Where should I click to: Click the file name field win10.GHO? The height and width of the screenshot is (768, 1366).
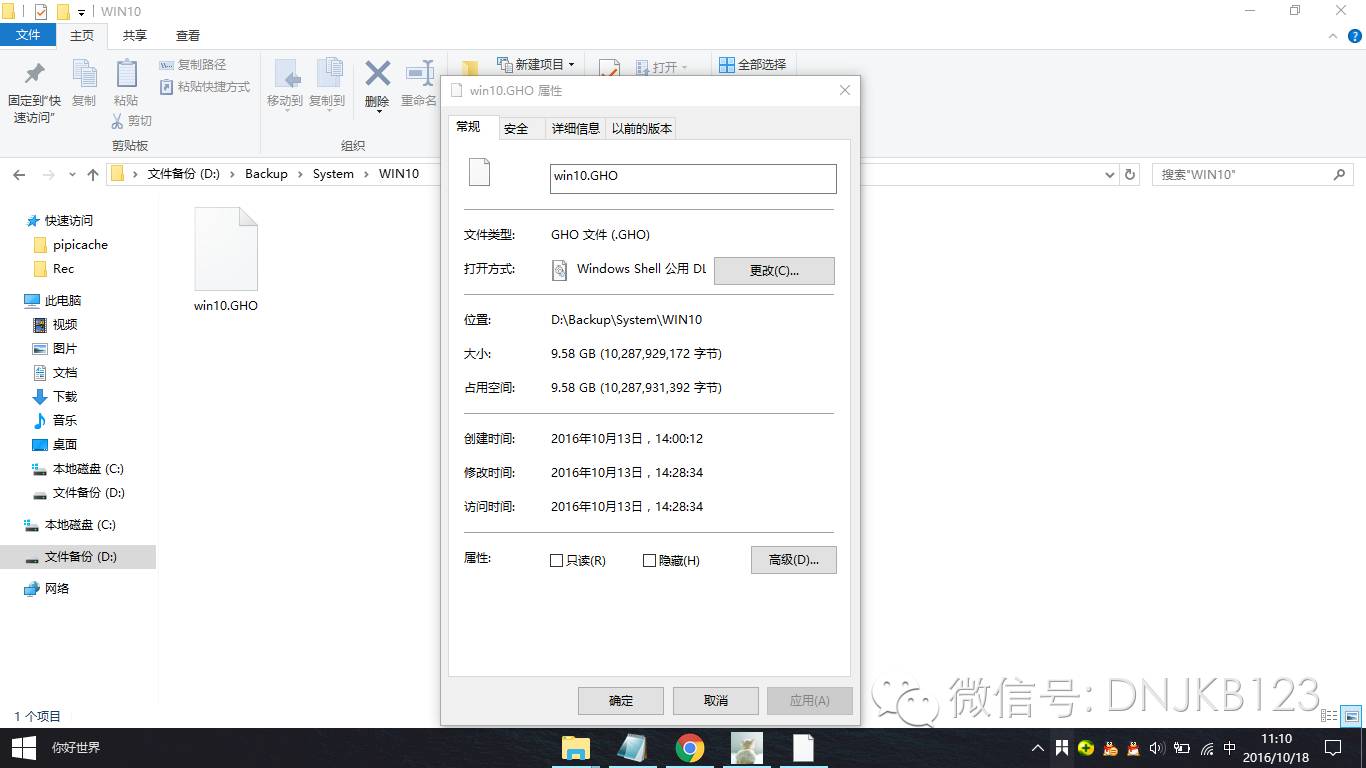[x=693, y=178]
